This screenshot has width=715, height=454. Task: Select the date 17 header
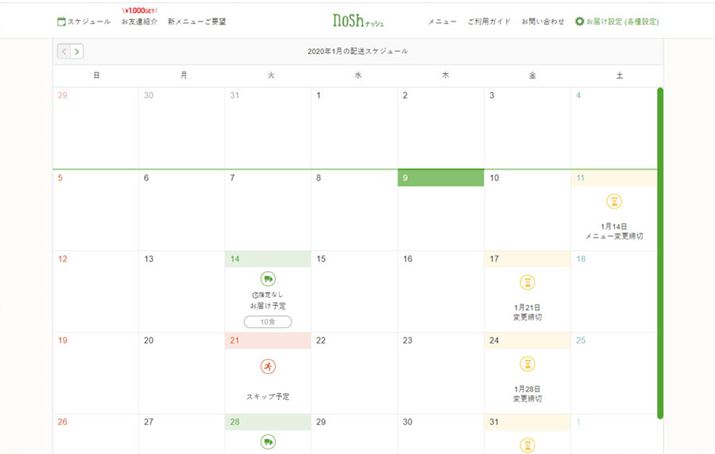(x=528, y=259)
